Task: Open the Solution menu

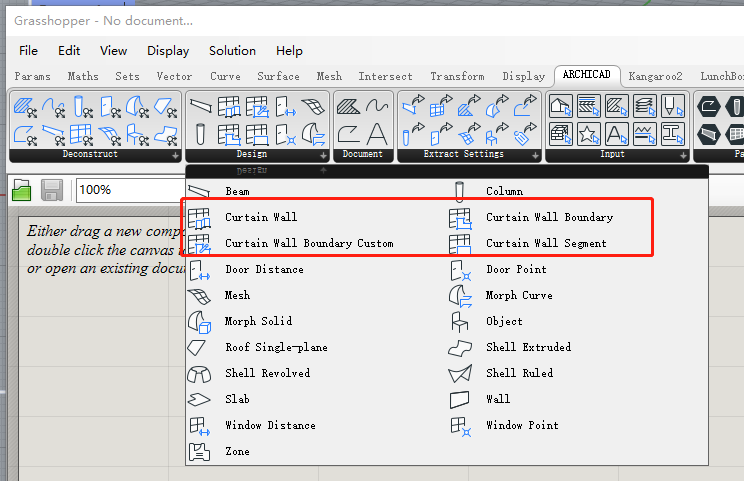Action: coord(232,51)
